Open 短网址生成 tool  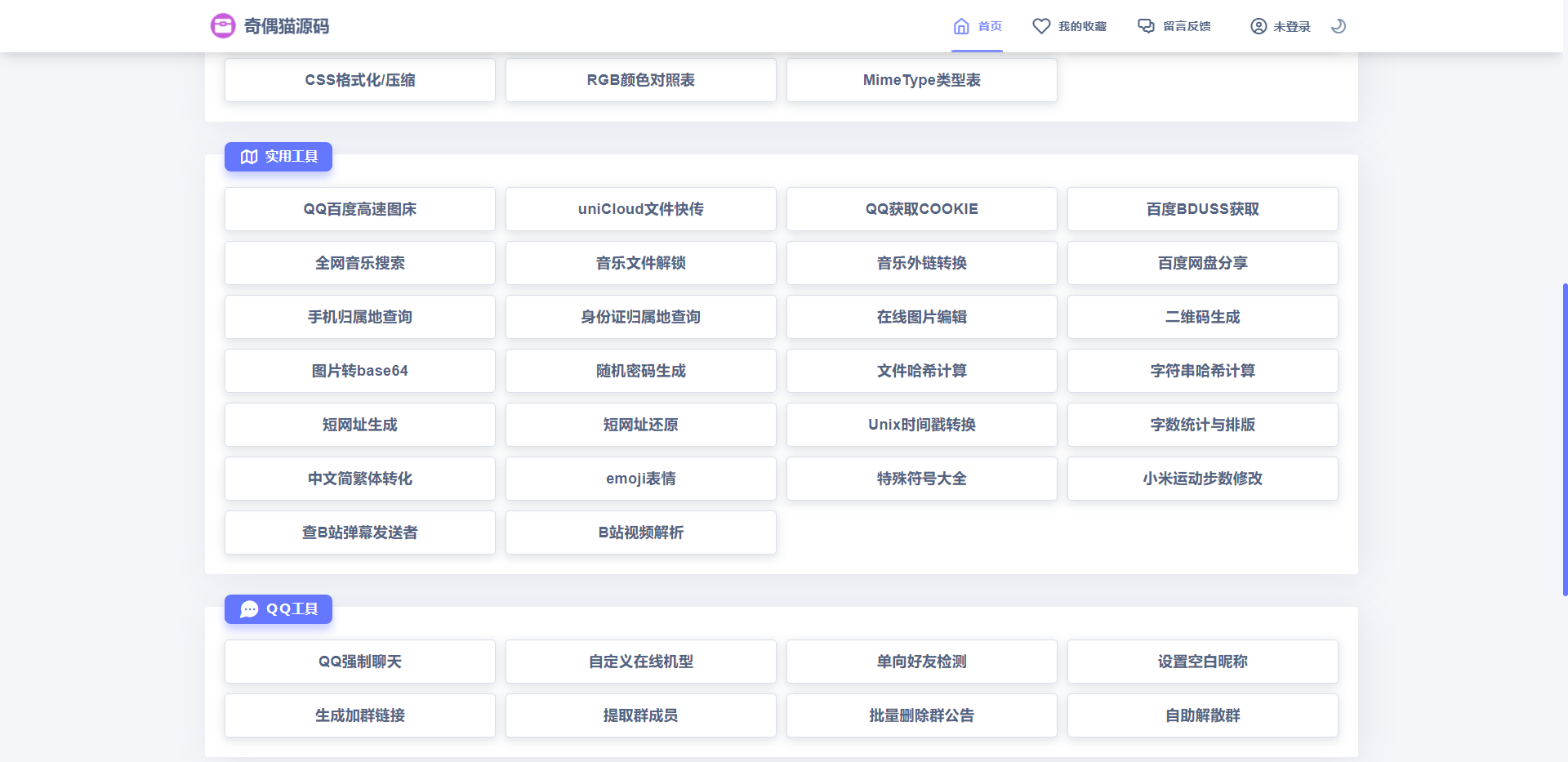(x=360, y=425)
